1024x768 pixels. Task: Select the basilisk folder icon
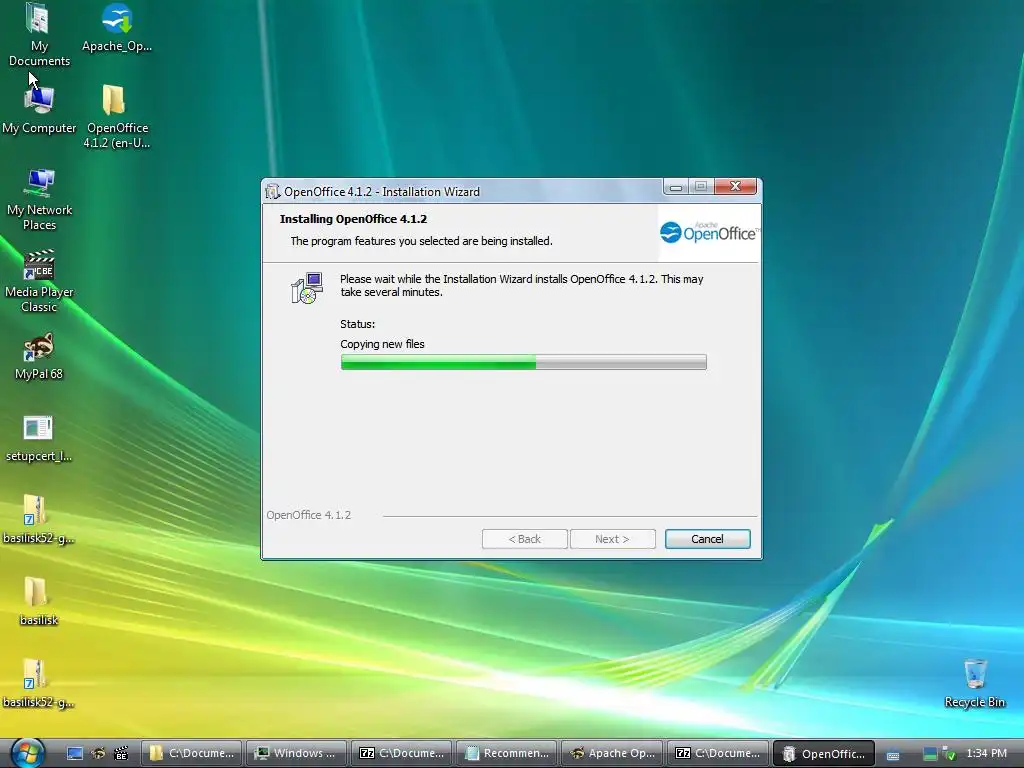tap(39, 601)
